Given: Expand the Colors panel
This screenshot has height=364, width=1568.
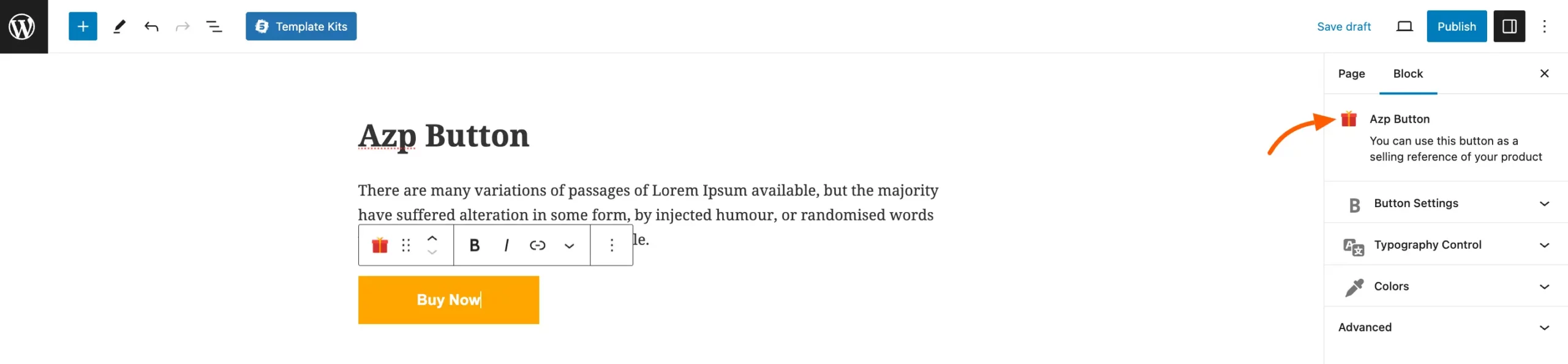Looking at the screenshot, I should pyautogui.click(x=1445, y=286).
